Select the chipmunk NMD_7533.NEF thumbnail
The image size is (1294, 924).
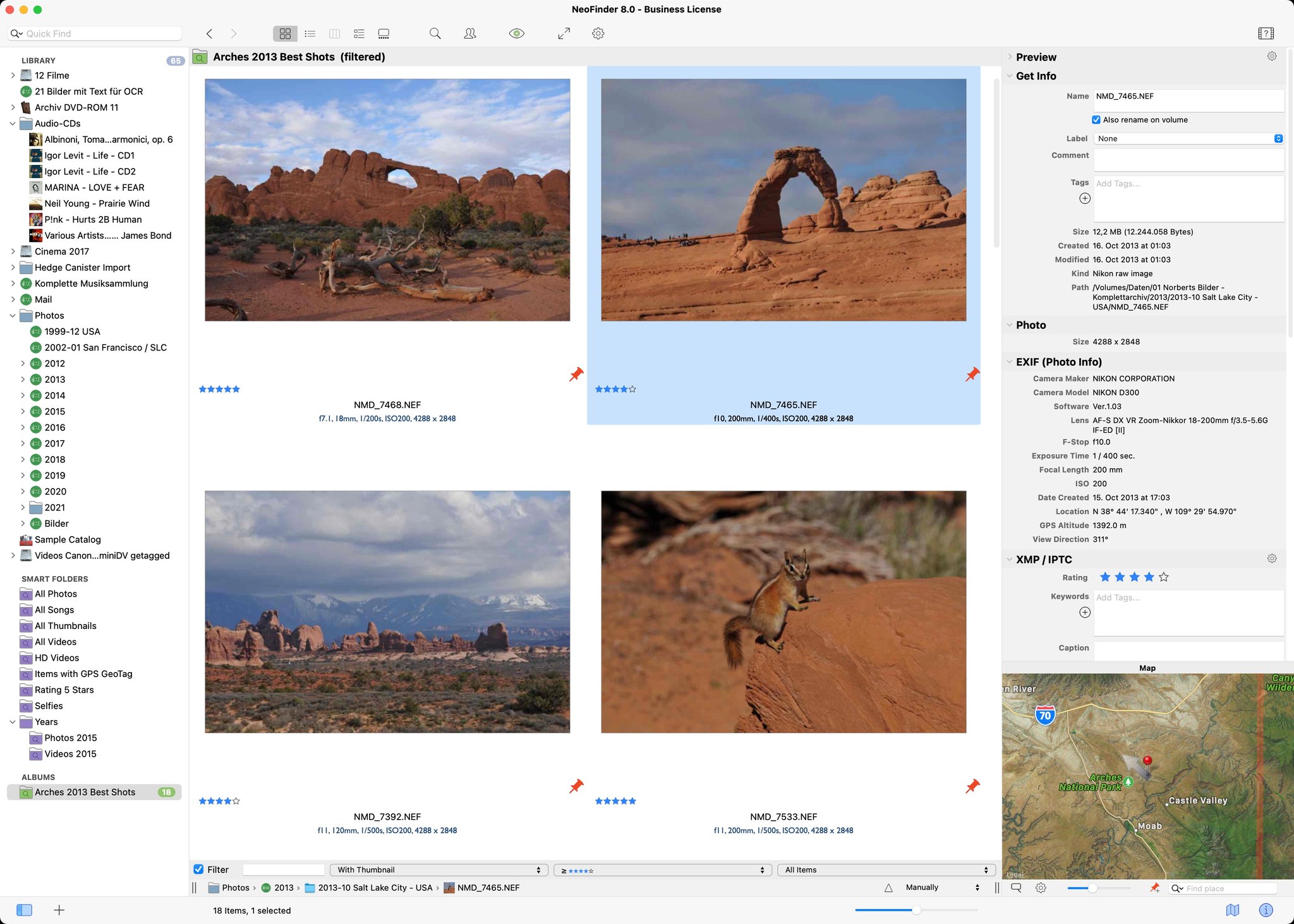tap(783, 612)
